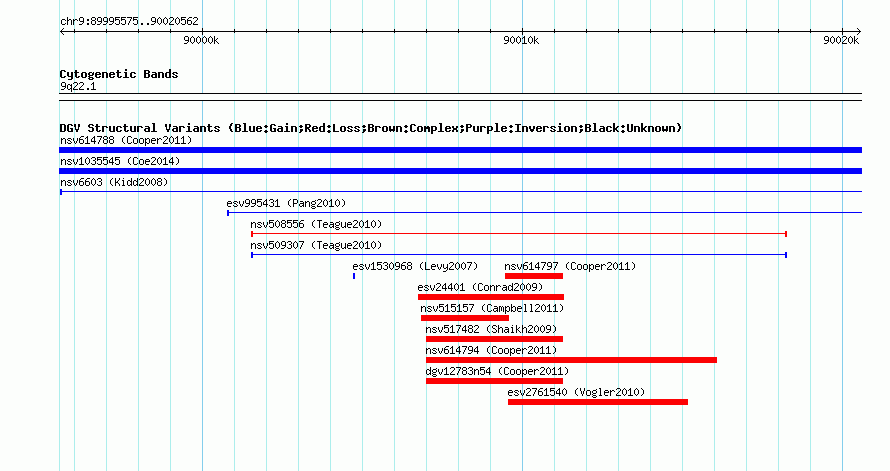
Task: Open the esv1530968 (Levy2007) label
Action: pyautogui.click(x=415, y=266)
